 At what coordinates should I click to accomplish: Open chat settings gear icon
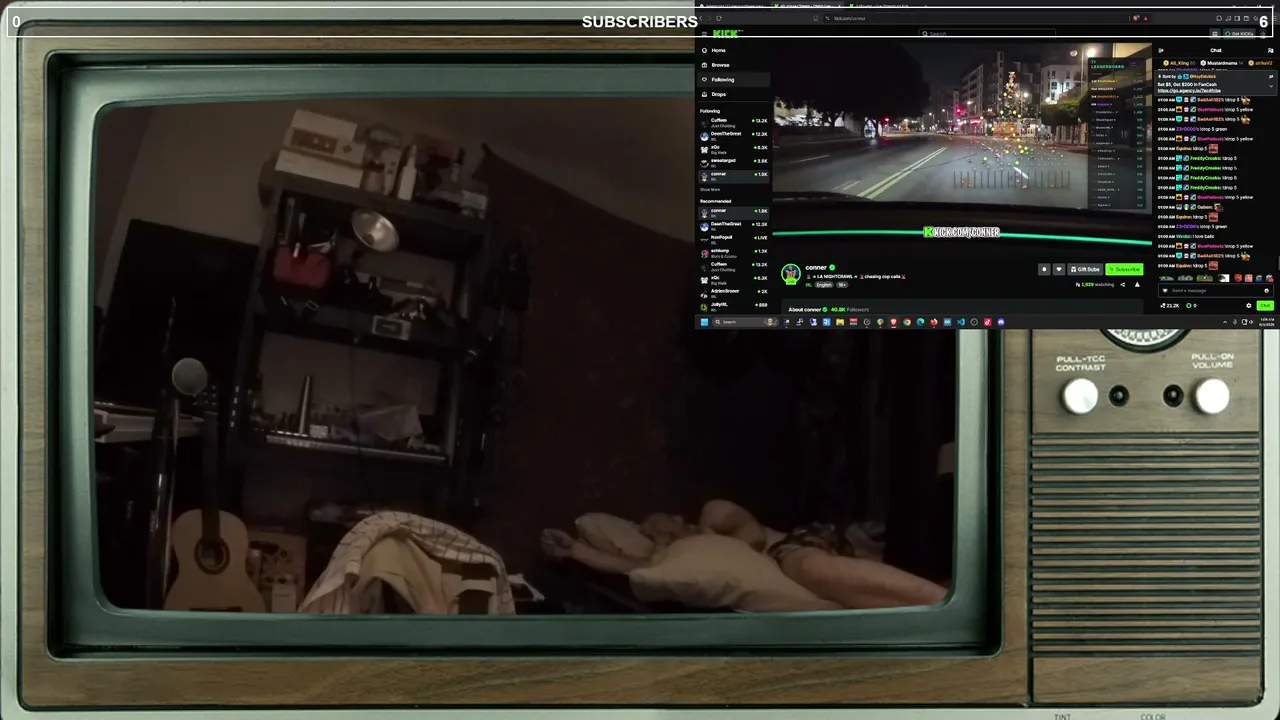pyautogui.click(x=1249, y=306)
